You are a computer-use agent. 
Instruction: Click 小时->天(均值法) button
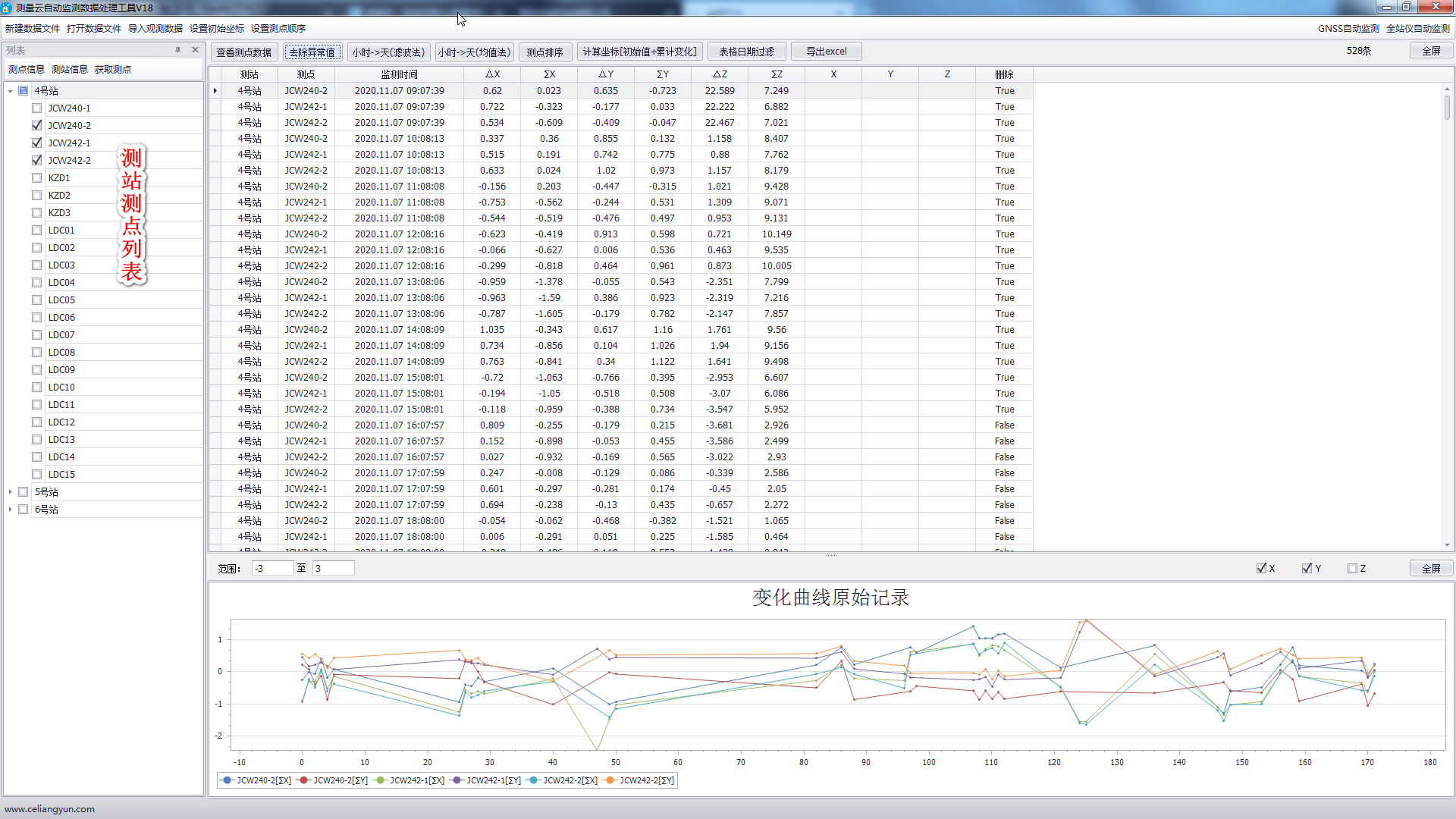[475, 52]
